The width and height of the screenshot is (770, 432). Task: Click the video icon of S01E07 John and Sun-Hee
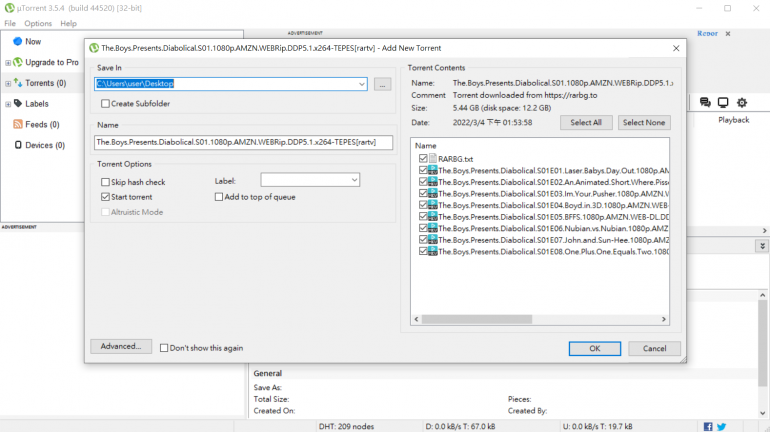pyautogui.click(x=433, y=240)
